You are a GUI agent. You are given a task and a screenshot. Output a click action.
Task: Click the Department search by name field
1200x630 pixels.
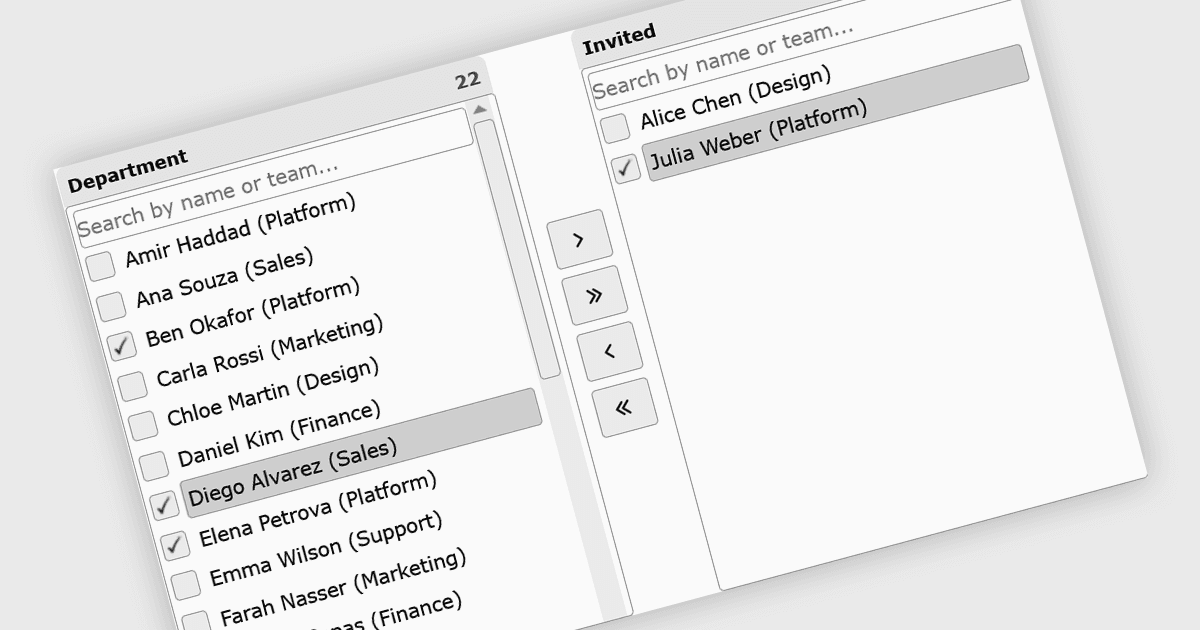point(274,177)
